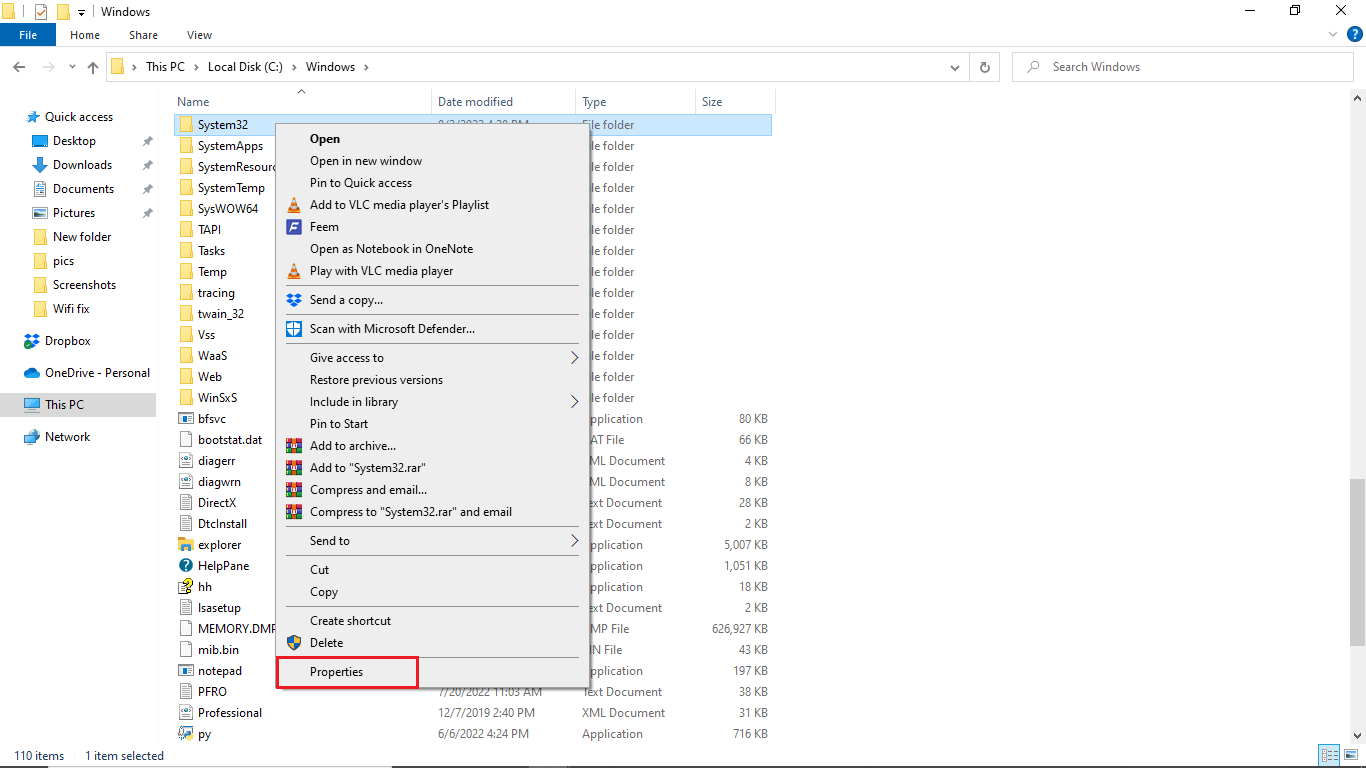Switch to the Share ribbon tab
The image size is (1366, 768).
[144, 35]
